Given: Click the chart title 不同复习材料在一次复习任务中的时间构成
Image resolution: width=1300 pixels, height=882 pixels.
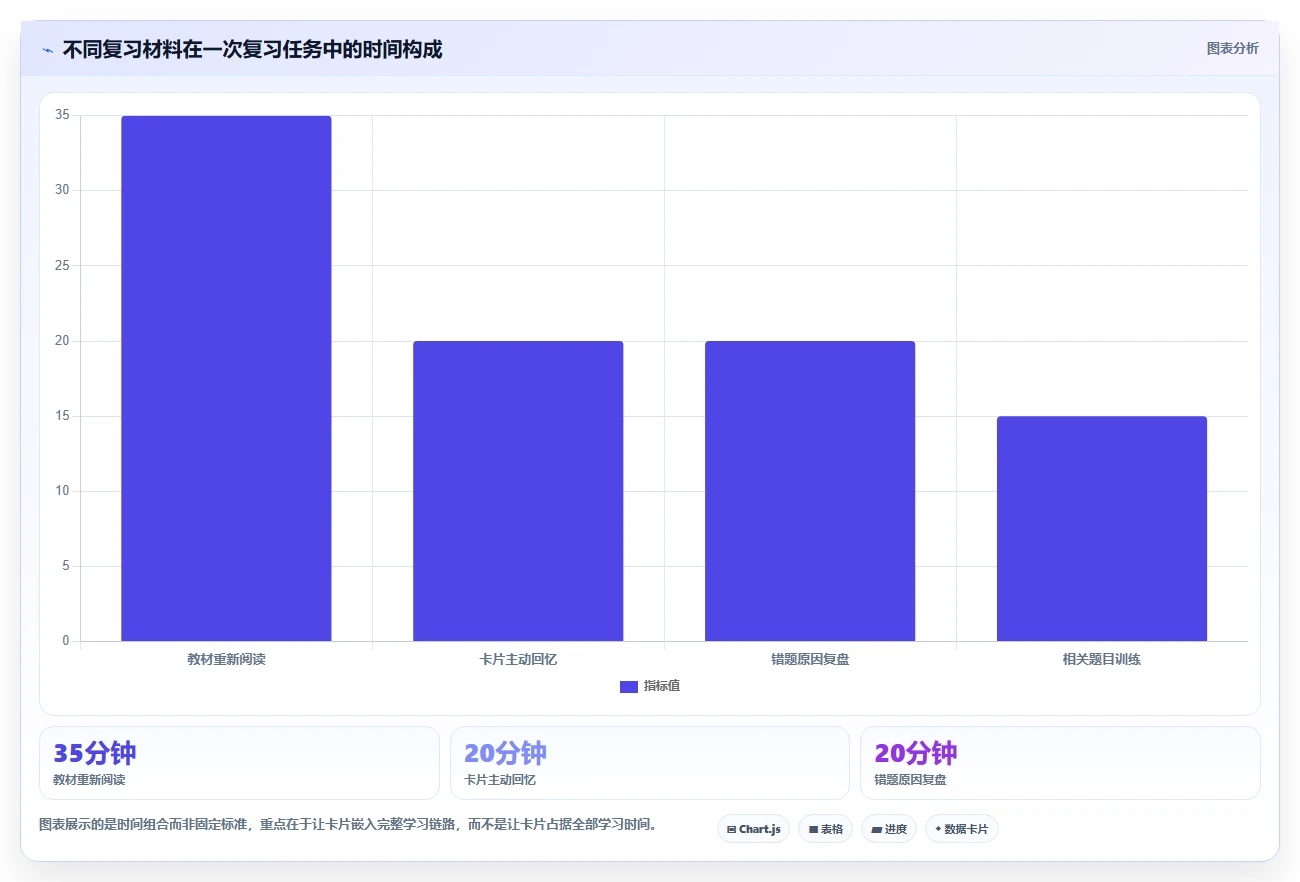Looking at the screenshot, I should (x=252, y=49).
